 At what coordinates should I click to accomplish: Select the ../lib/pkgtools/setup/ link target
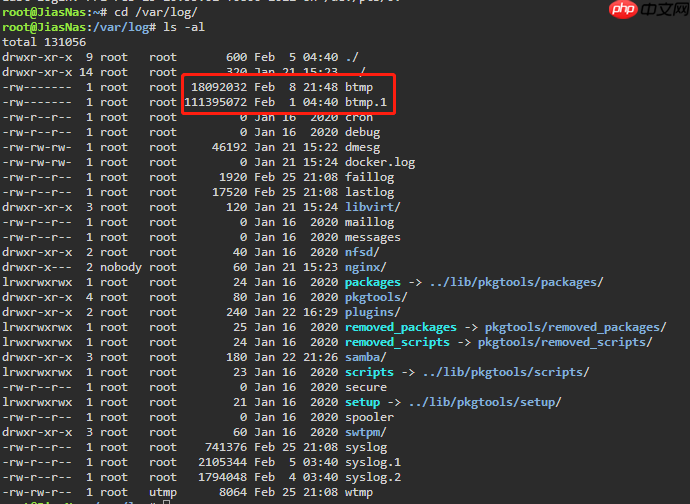485,402
